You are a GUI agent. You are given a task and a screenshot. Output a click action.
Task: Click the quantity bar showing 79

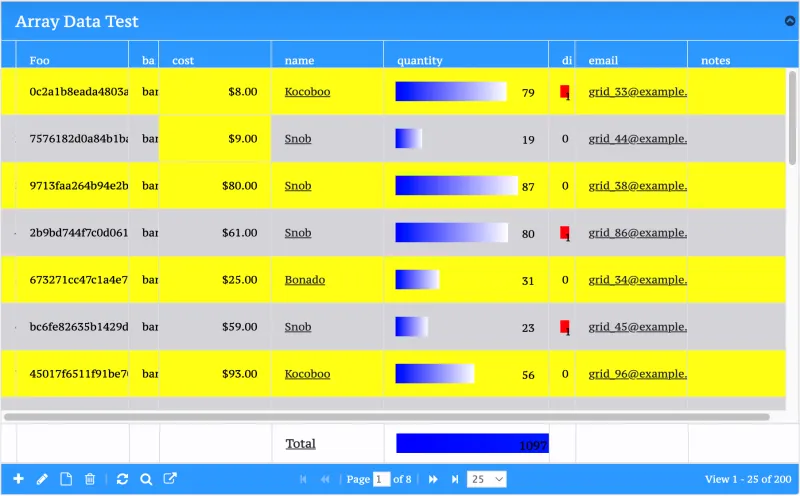click(x=451, y=92)
